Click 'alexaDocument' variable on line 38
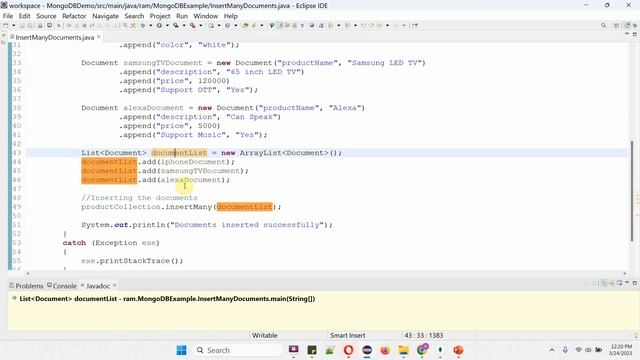Image resolution: width=640 pixels, height=360 pixels. 153,108
